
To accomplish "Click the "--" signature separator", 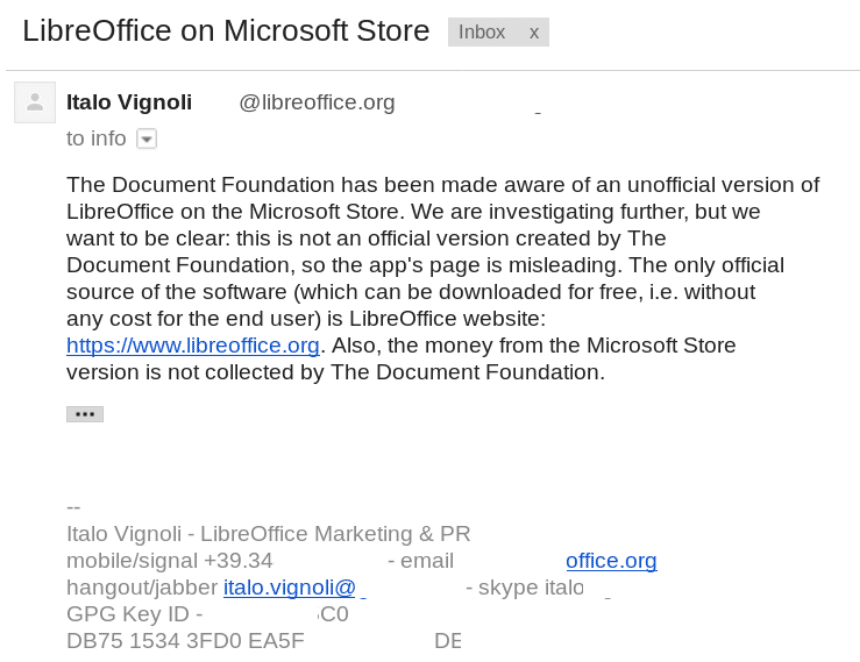I will tap(73, 507).
